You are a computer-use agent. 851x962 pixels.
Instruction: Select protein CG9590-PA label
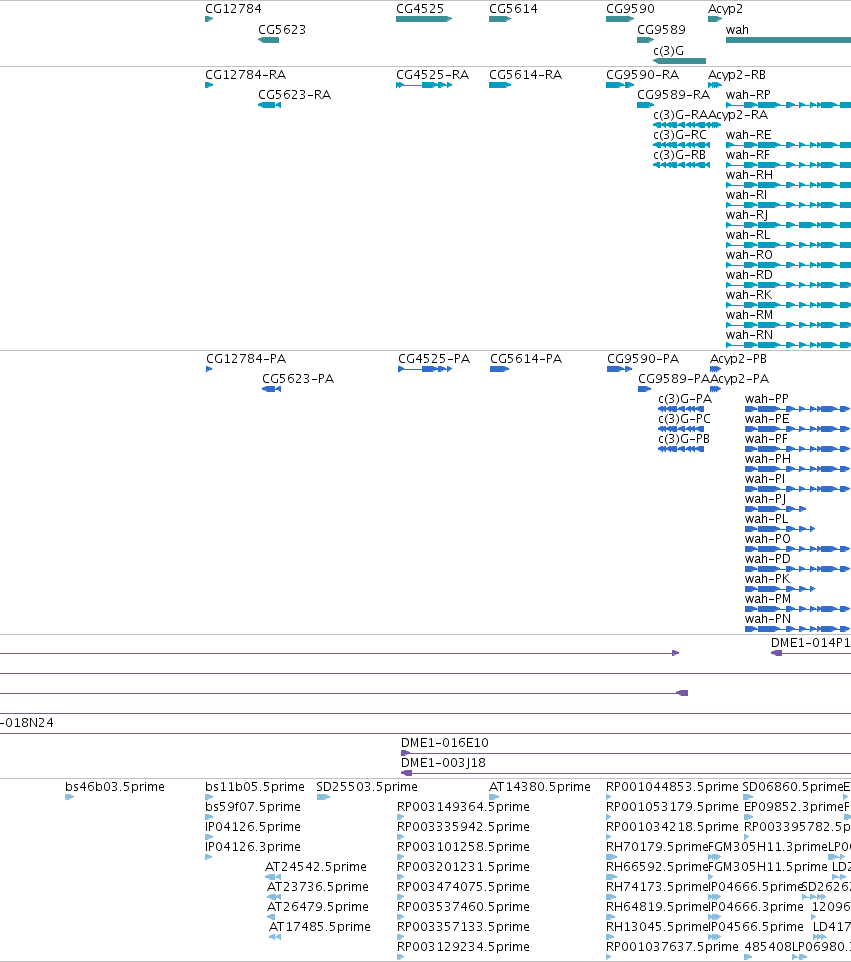[x=643, y=358]
